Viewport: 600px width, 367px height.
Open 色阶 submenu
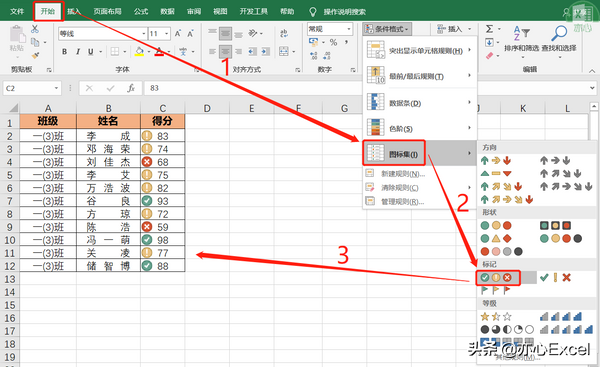(420, 129)
